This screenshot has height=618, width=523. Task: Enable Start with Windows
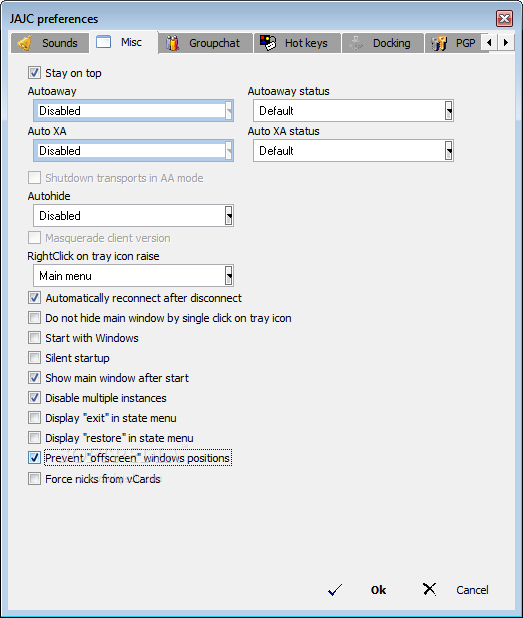[34, 338]
